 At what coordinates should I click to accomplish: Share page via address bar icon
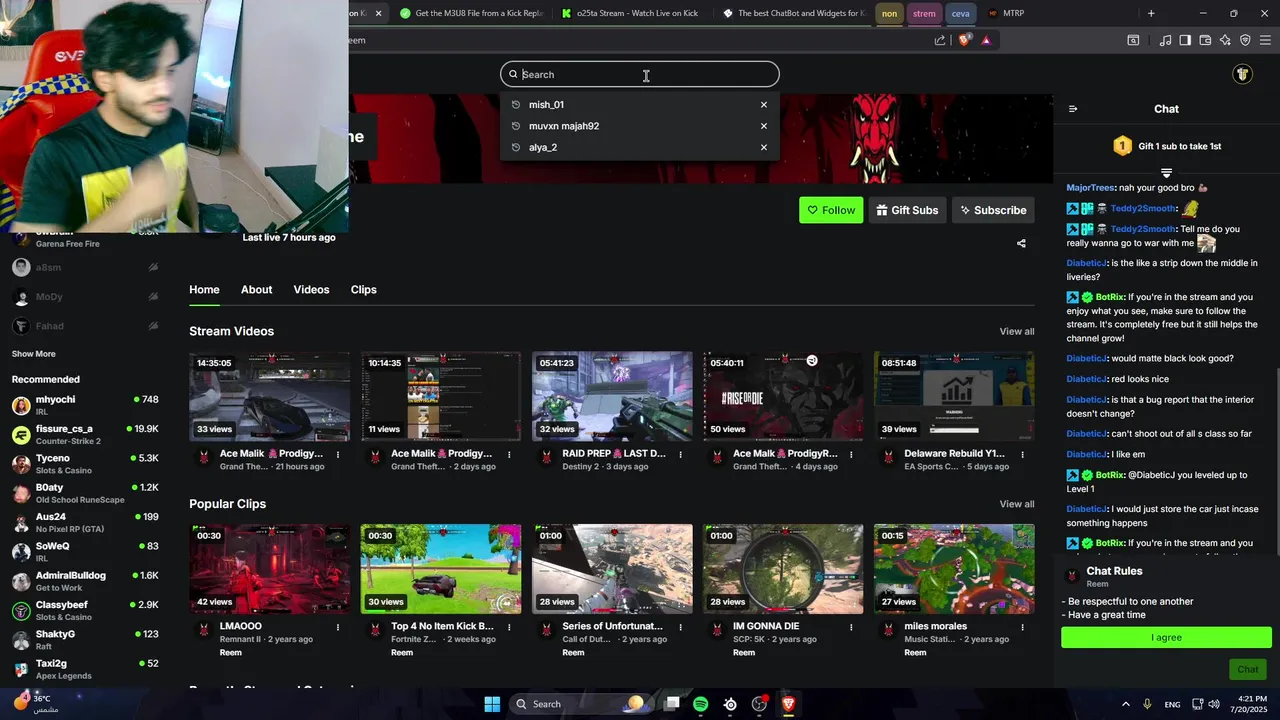click(940, 40)
